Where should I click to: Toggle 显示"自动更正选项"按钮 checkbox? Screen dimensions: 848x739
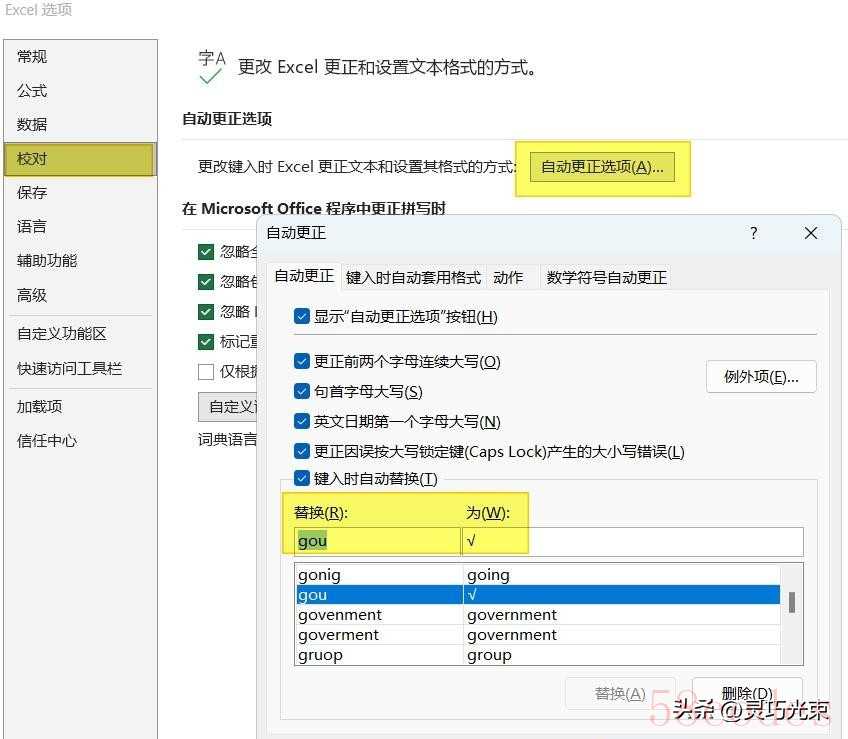tap(302, 316)
